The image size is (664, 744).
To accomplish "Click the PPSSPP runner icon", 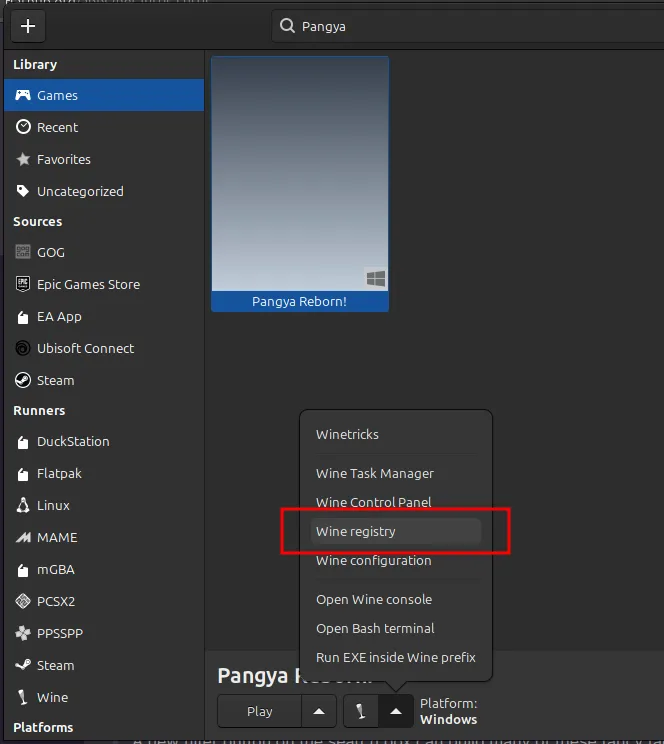I will coord(23,633).
